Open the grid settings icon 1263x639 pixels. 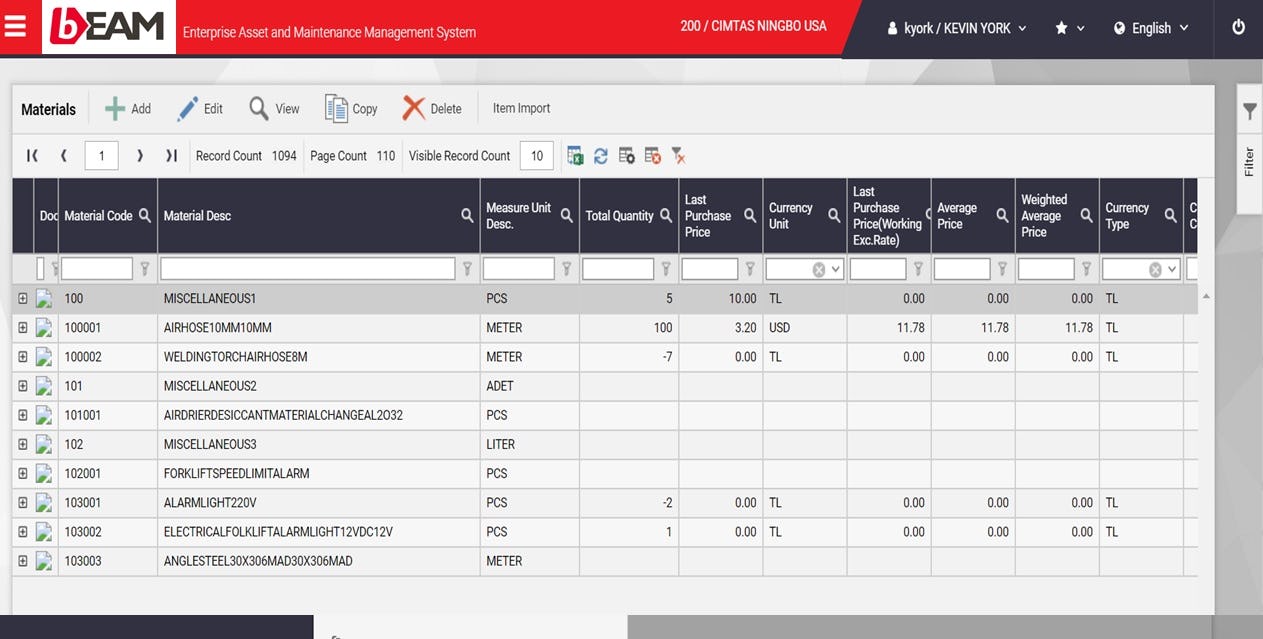(626, 155)
